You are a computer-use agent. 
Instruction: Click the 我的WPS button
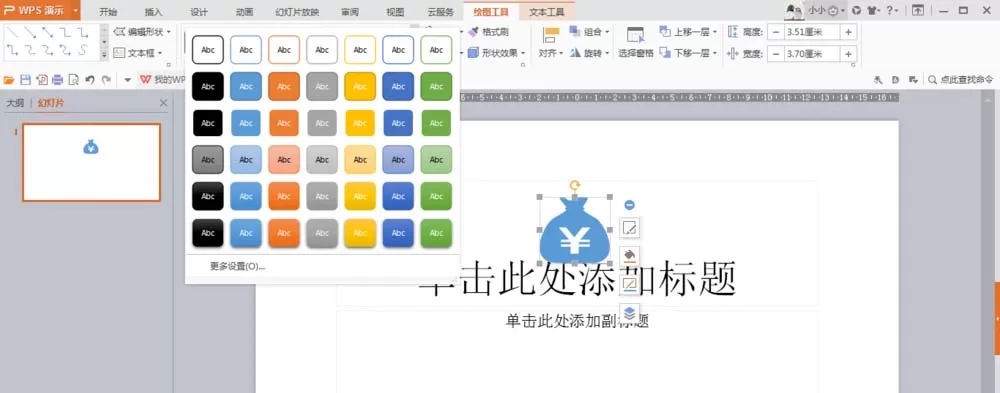pyautogui.click(x=162, y=80)
